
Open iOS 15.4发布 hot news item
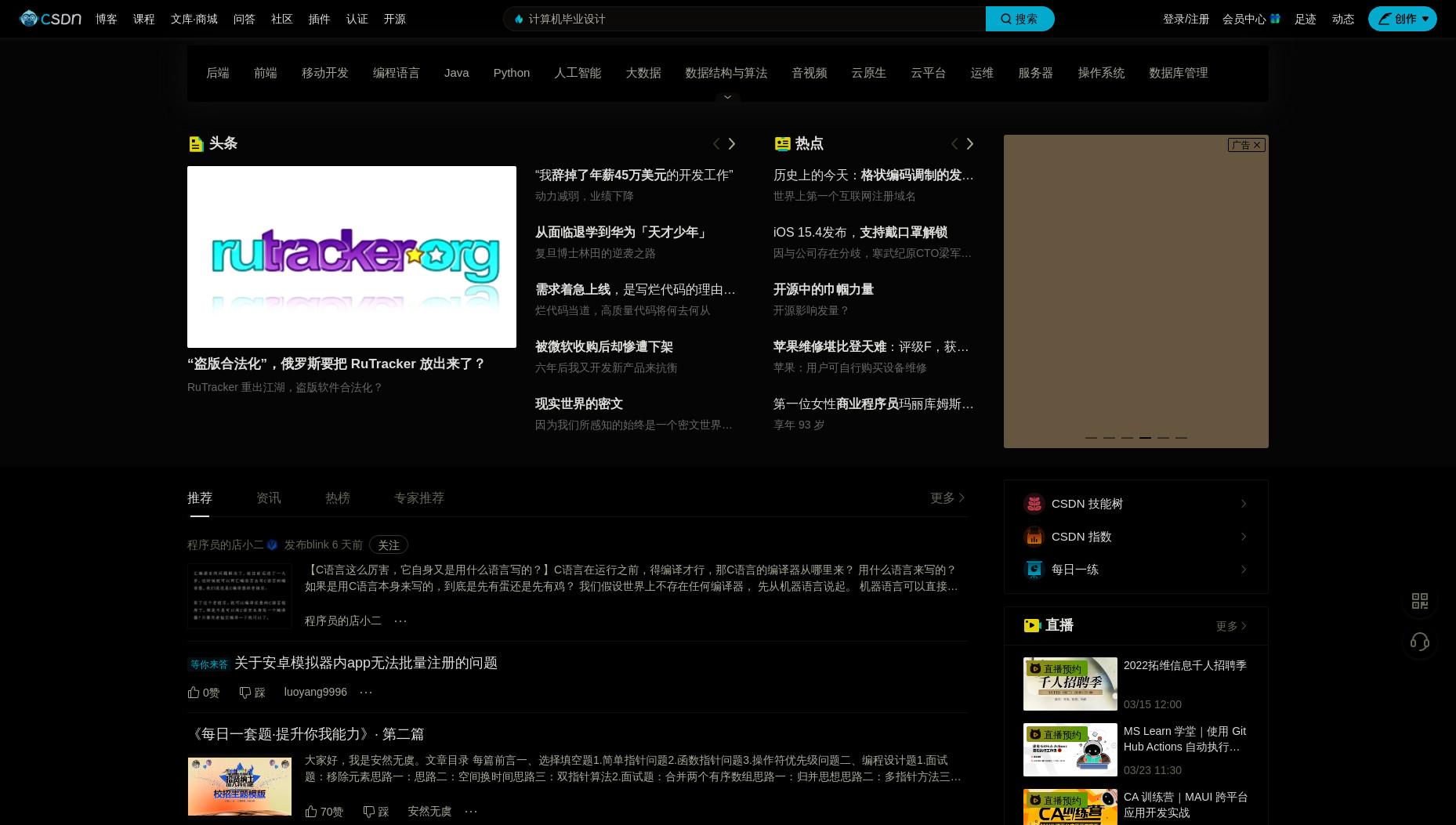tap(860, 233)
